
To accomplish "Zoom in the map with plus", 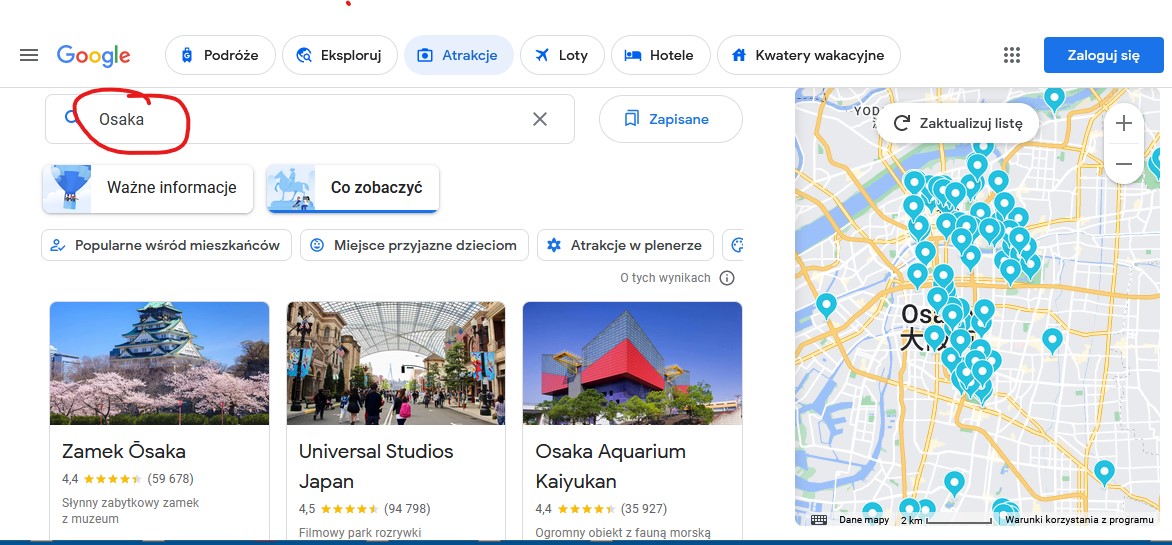I will [1123, 124].
